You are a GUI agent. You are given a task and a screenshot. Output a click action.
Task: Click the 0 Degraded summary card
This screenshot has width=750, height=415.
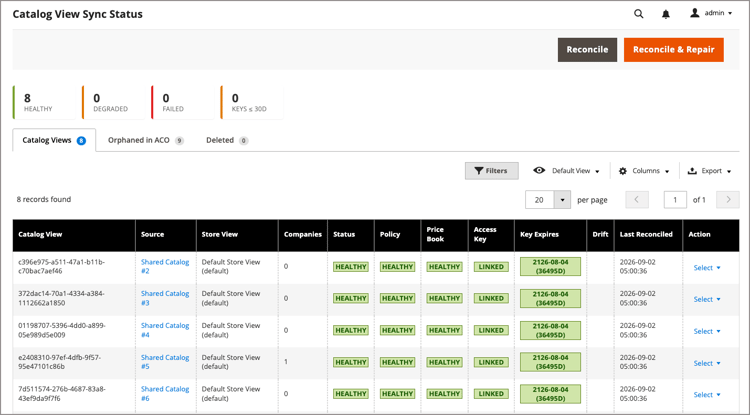point(113,102)
